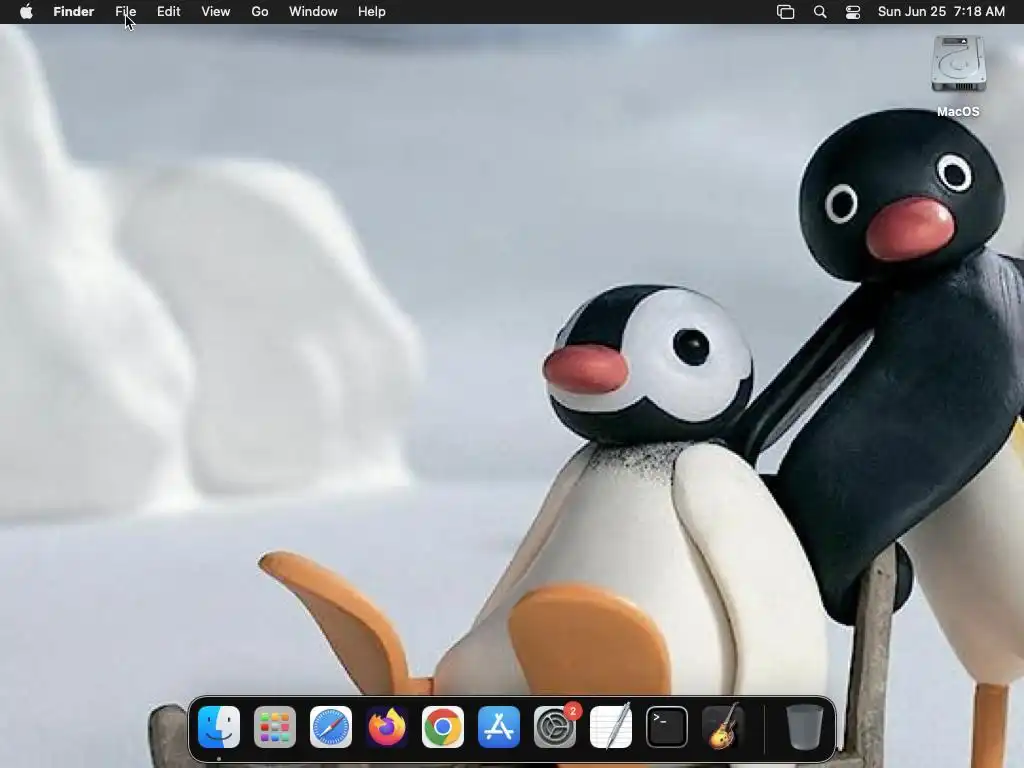Screen dimensions: 1024x768
Task: Open the View menu
Action: pyautogui.click(x=216, y=12)
